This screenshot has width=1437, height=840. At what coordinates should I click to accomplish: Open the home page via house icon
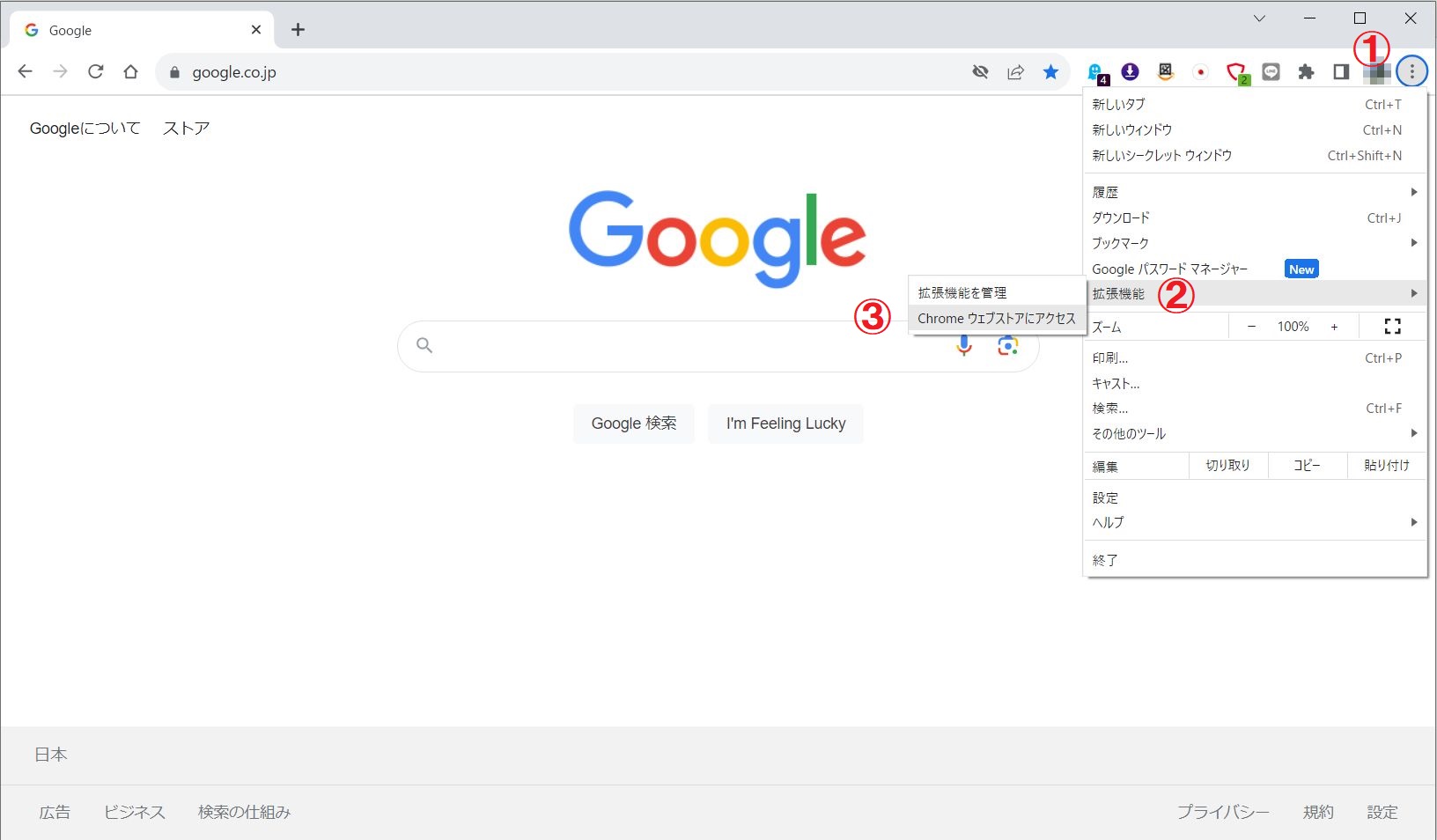[130, 72]
